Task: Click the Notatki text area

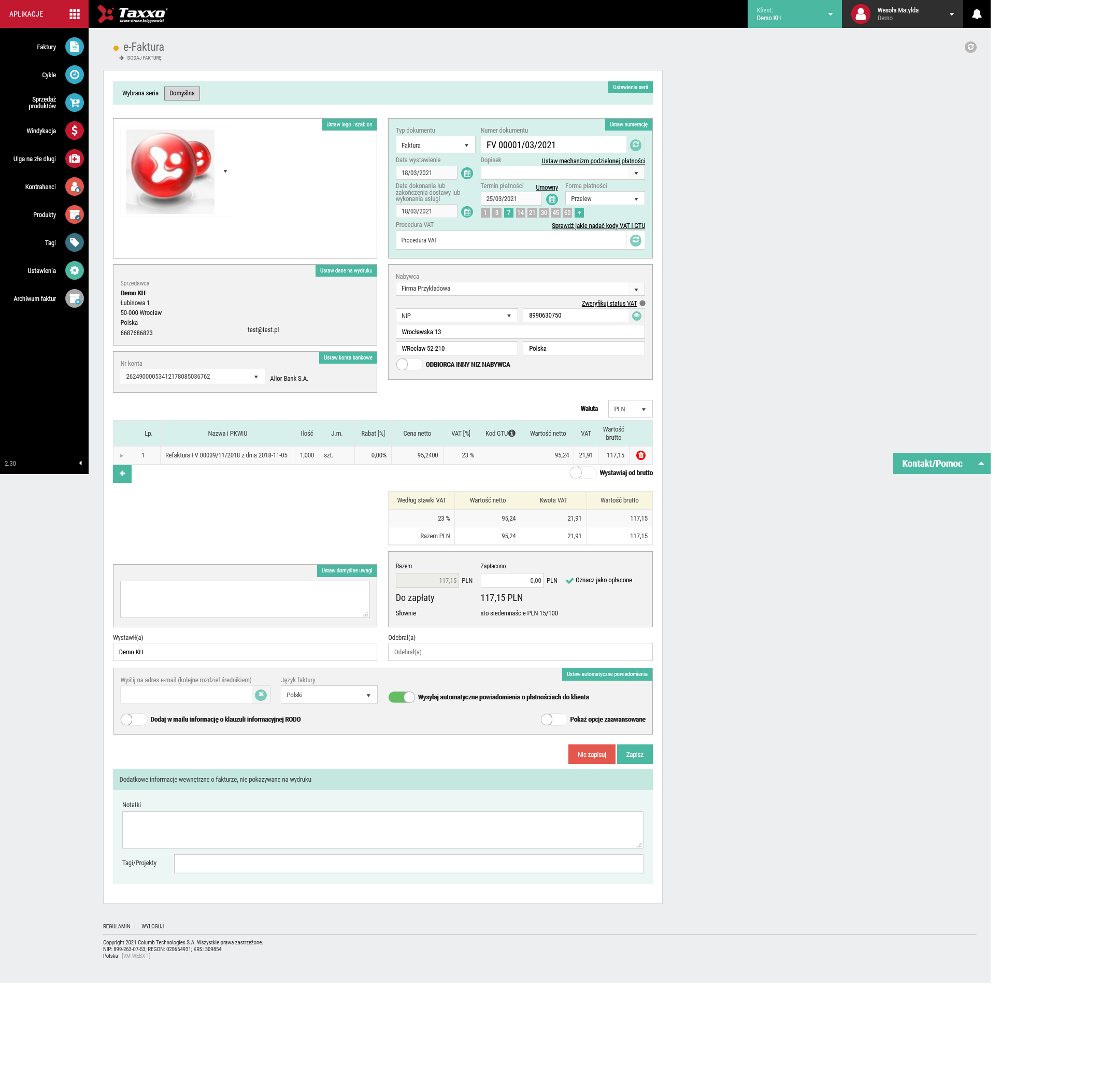Action: [382, 829]
